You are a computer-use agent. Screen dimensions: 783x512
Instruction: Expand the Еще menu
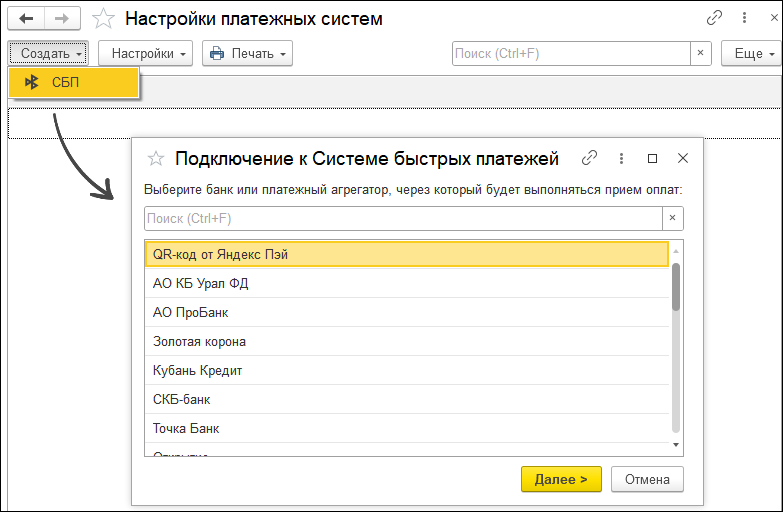click(750, 53)
